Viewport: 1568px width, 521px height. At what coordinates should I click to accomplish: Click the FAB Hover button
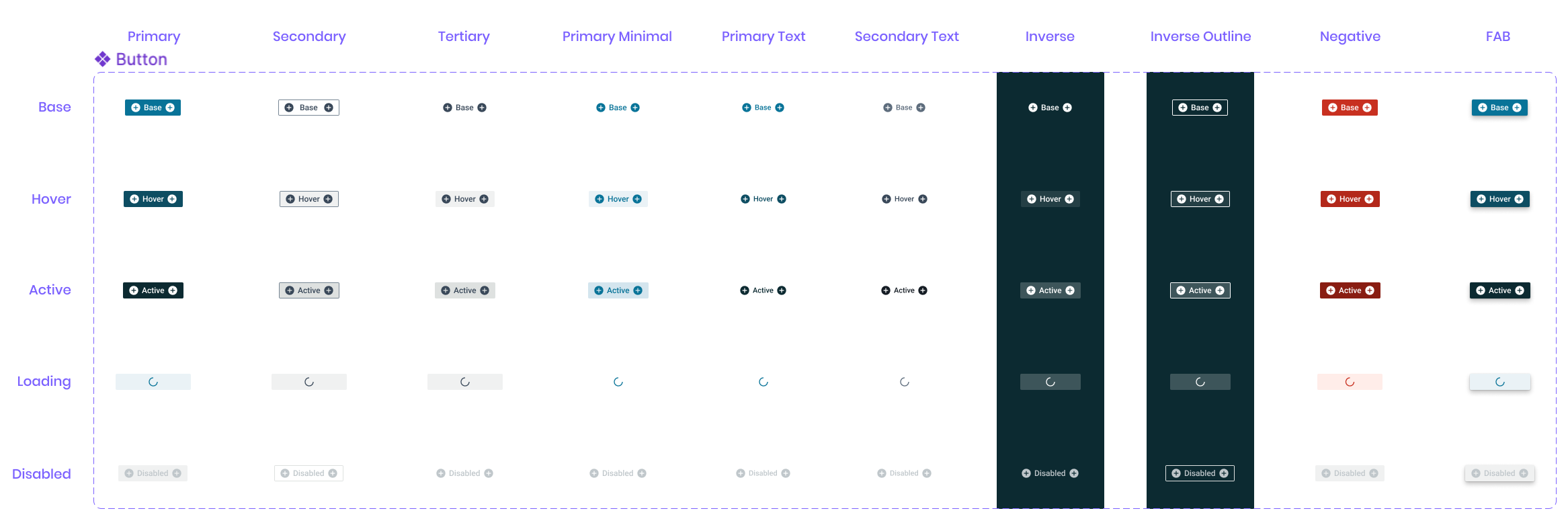point(1500,199)
